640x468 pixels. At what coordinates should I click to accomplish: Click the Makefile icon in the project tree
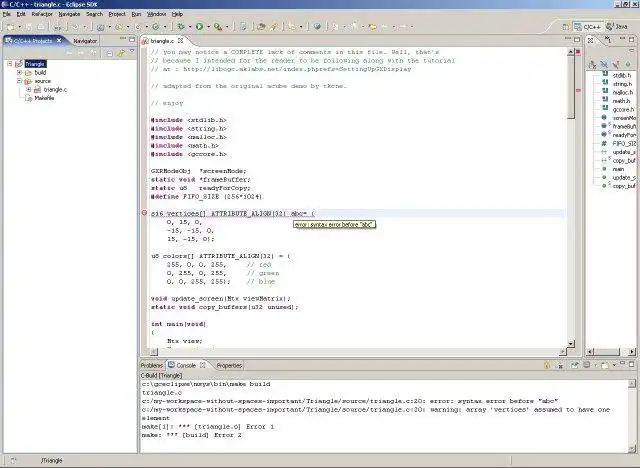pos(29,99)
